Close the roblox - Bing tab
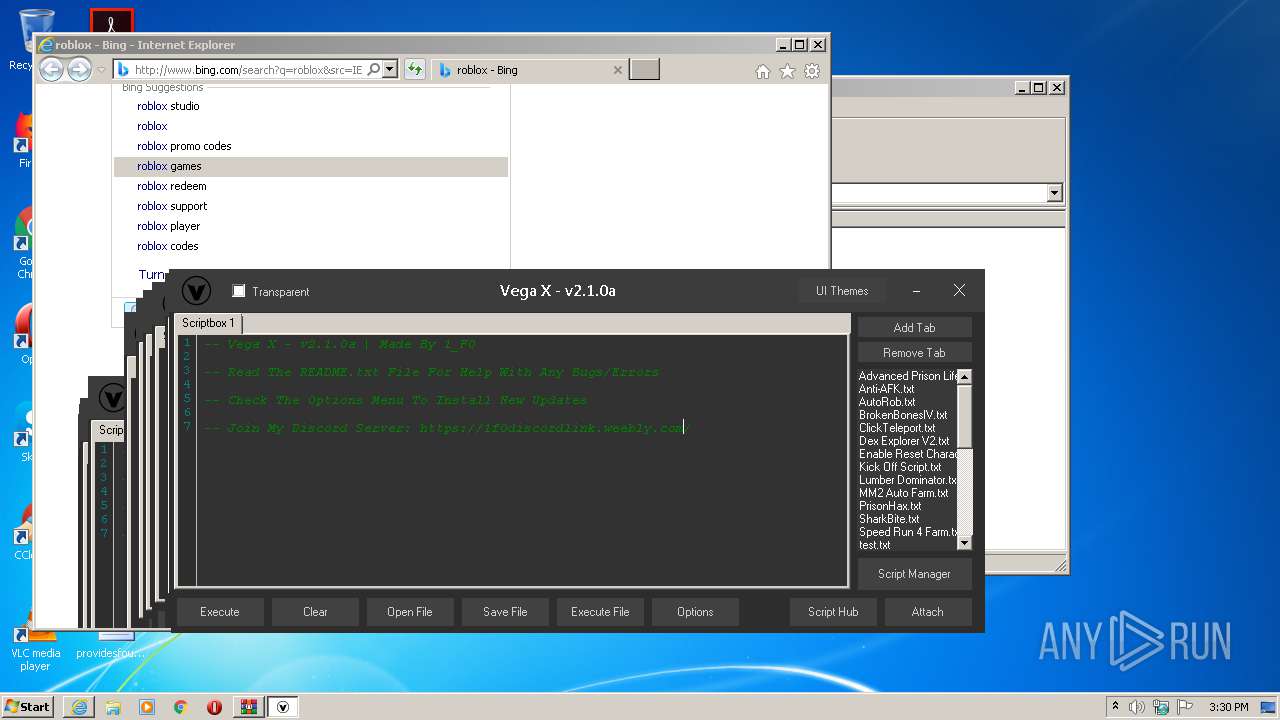This screenshot has height=720, width=1280. tap(617, 70)
